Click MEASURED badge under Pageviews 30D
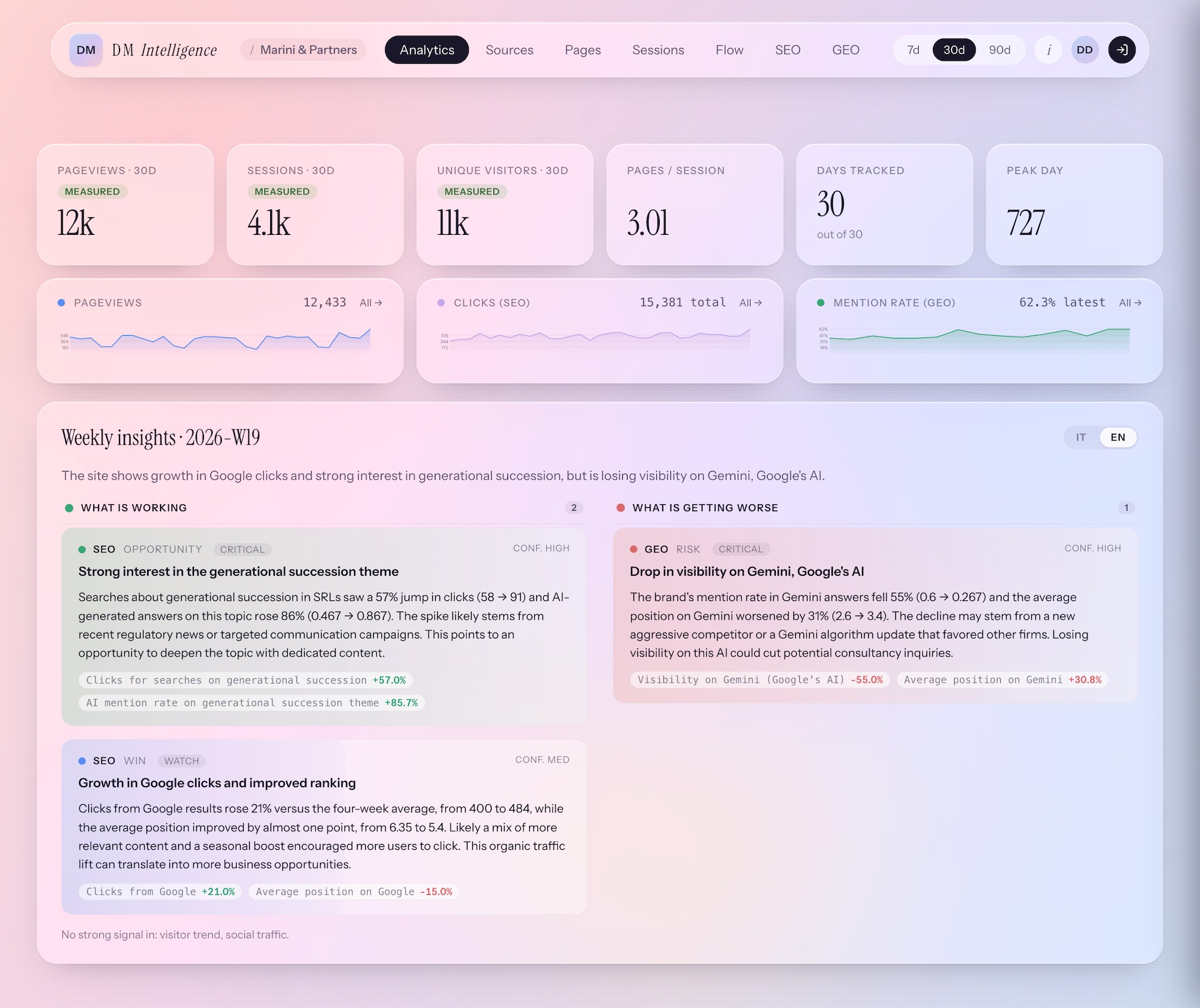The image size is (1200, 1008). pos(92,192)
